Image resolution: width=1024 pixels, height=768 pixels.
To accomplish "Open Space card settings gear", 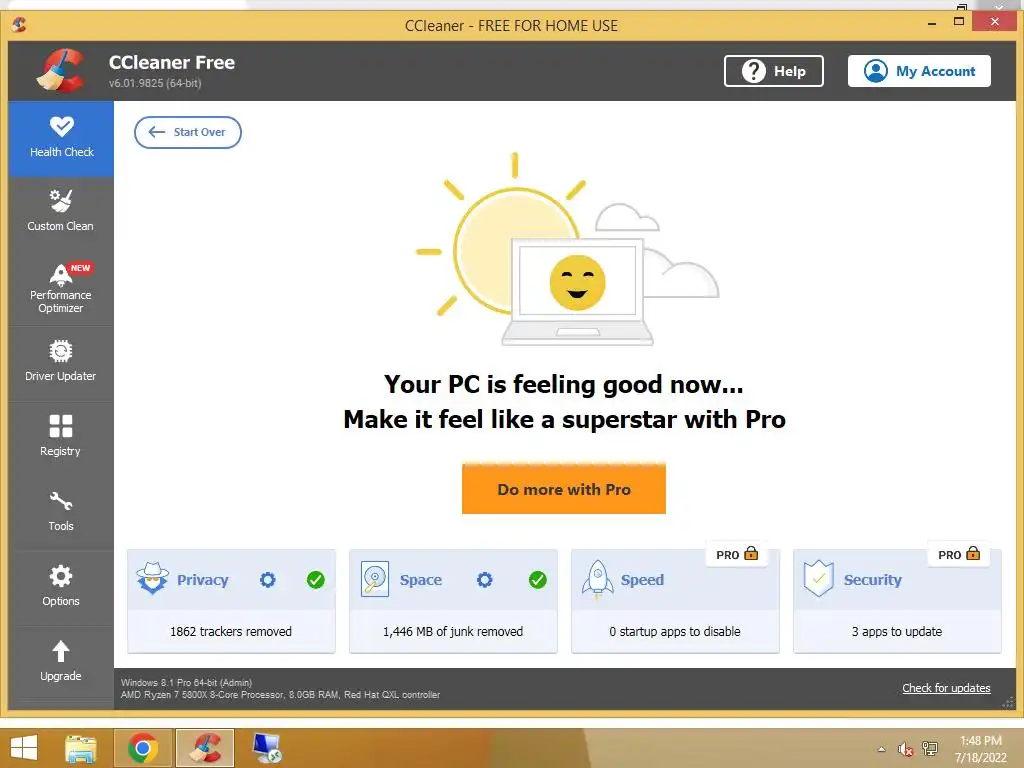I will 485,580.
